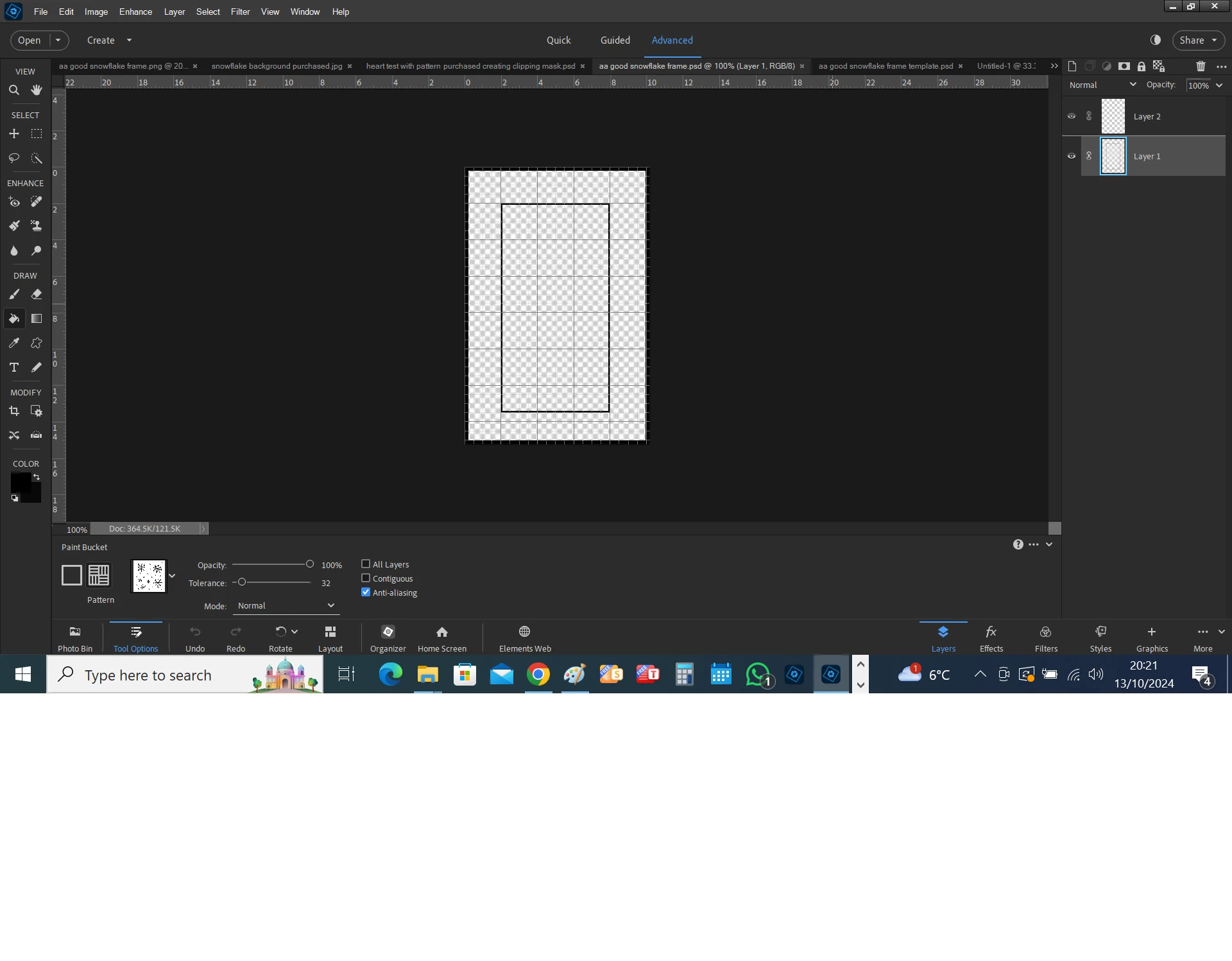
Task: Delete layer using trash icon
Action: 1201,66
